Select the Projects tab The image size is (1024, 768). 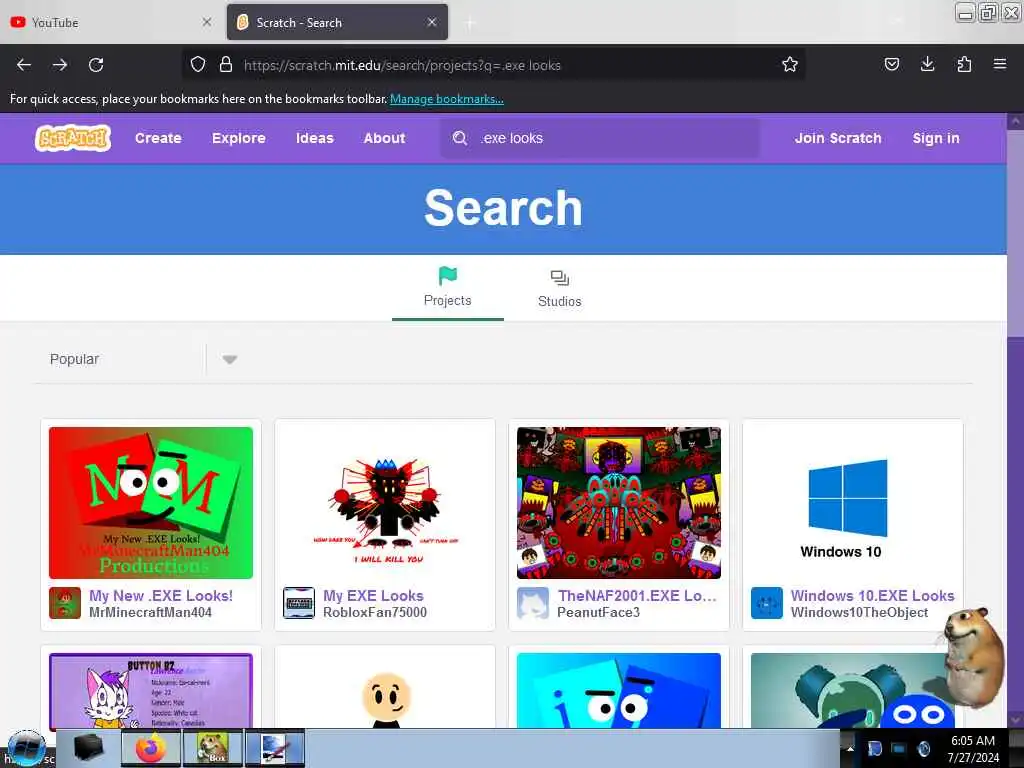(448, 288)
